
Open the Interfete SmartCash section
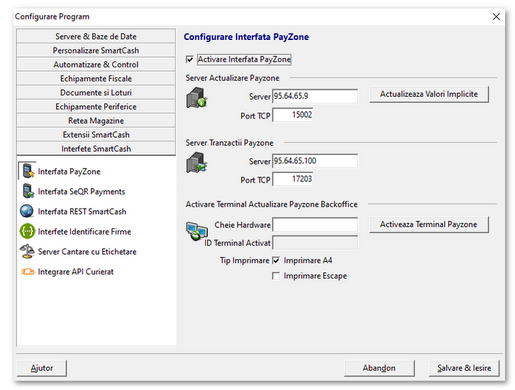coord(96,148)
